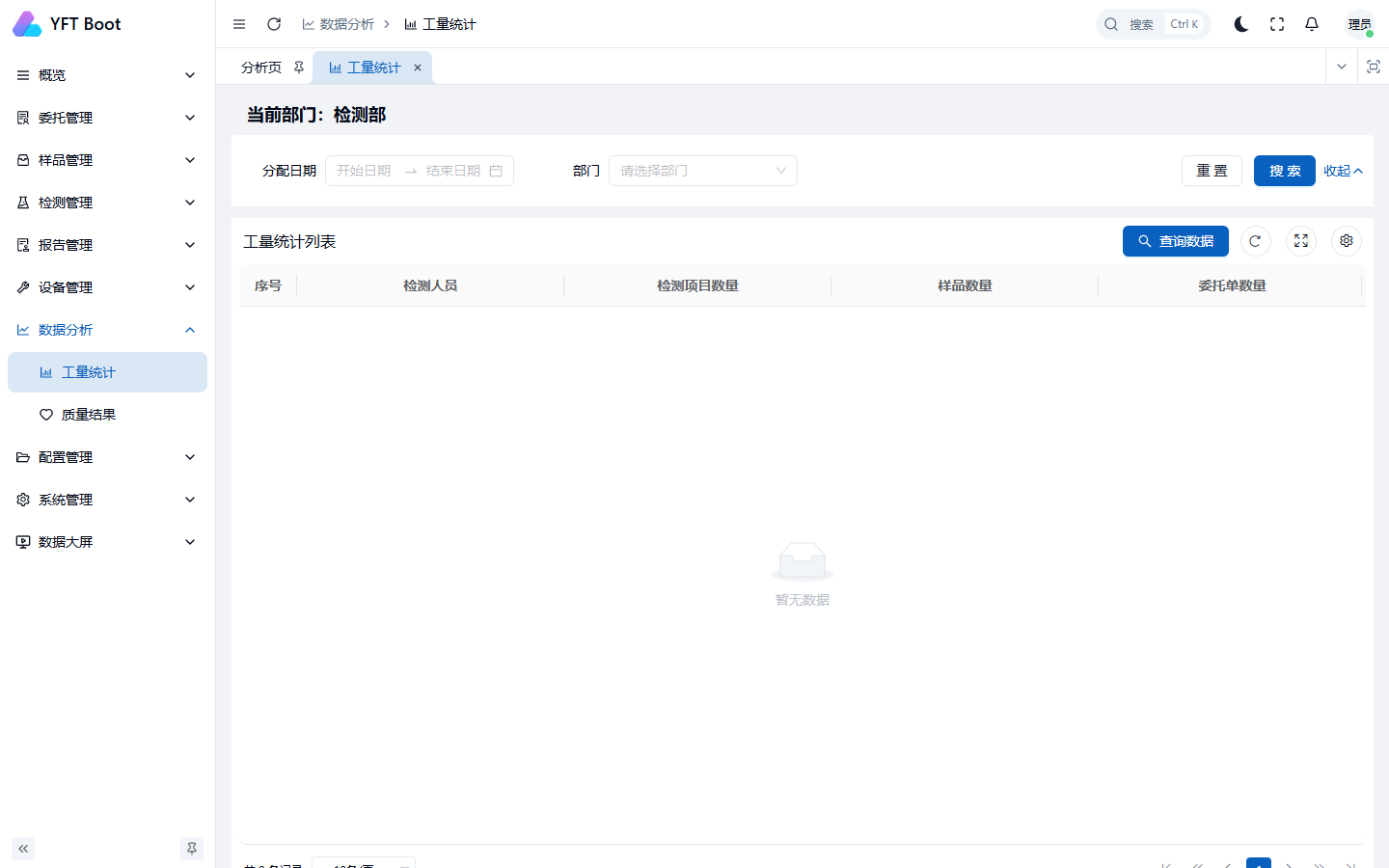Open the tab list dropdown arrow
1389x868 pixels.
[x=1341, y=67]
